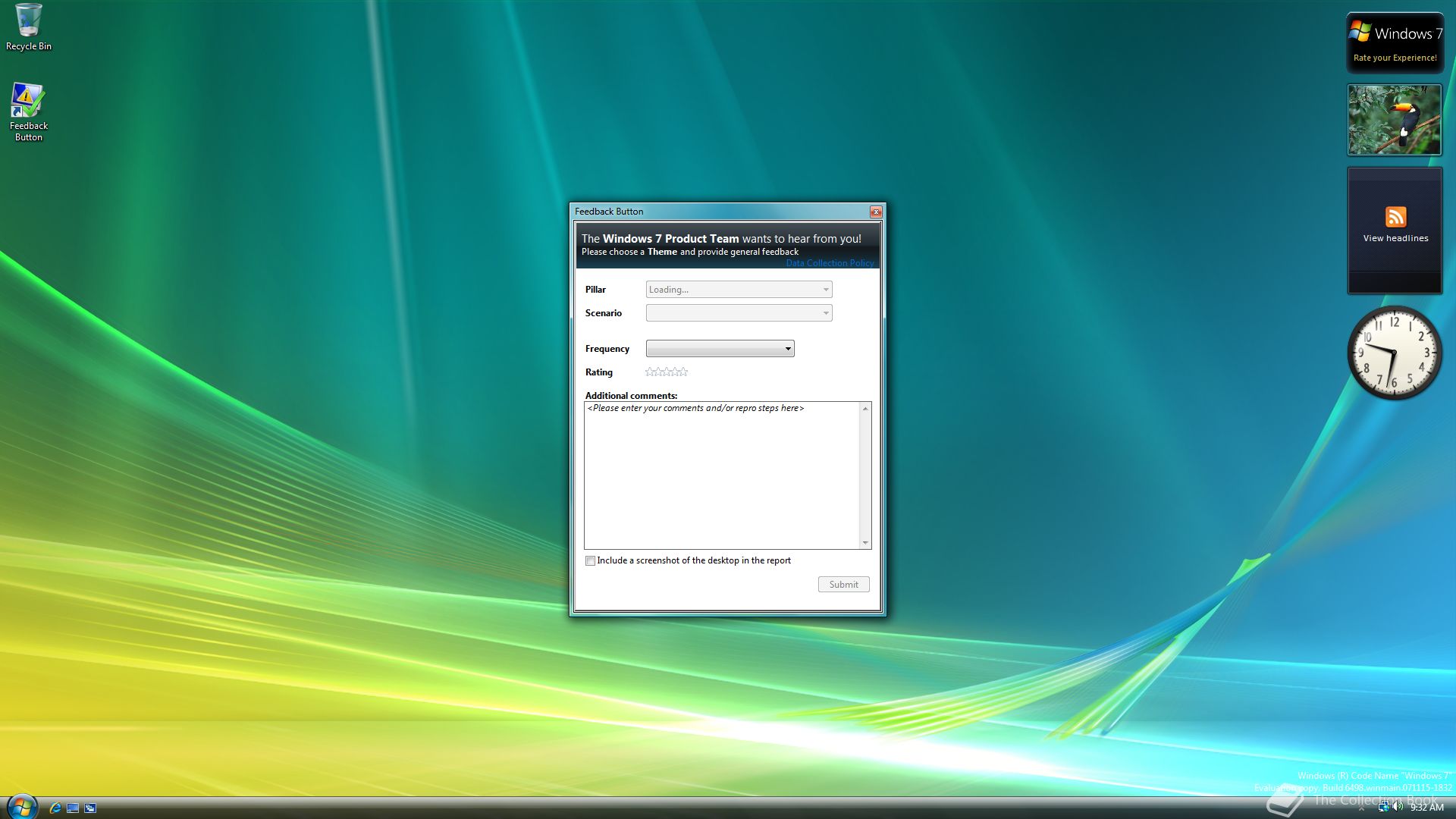Select the Feedback Button desktop shortcut

point(28,112)
